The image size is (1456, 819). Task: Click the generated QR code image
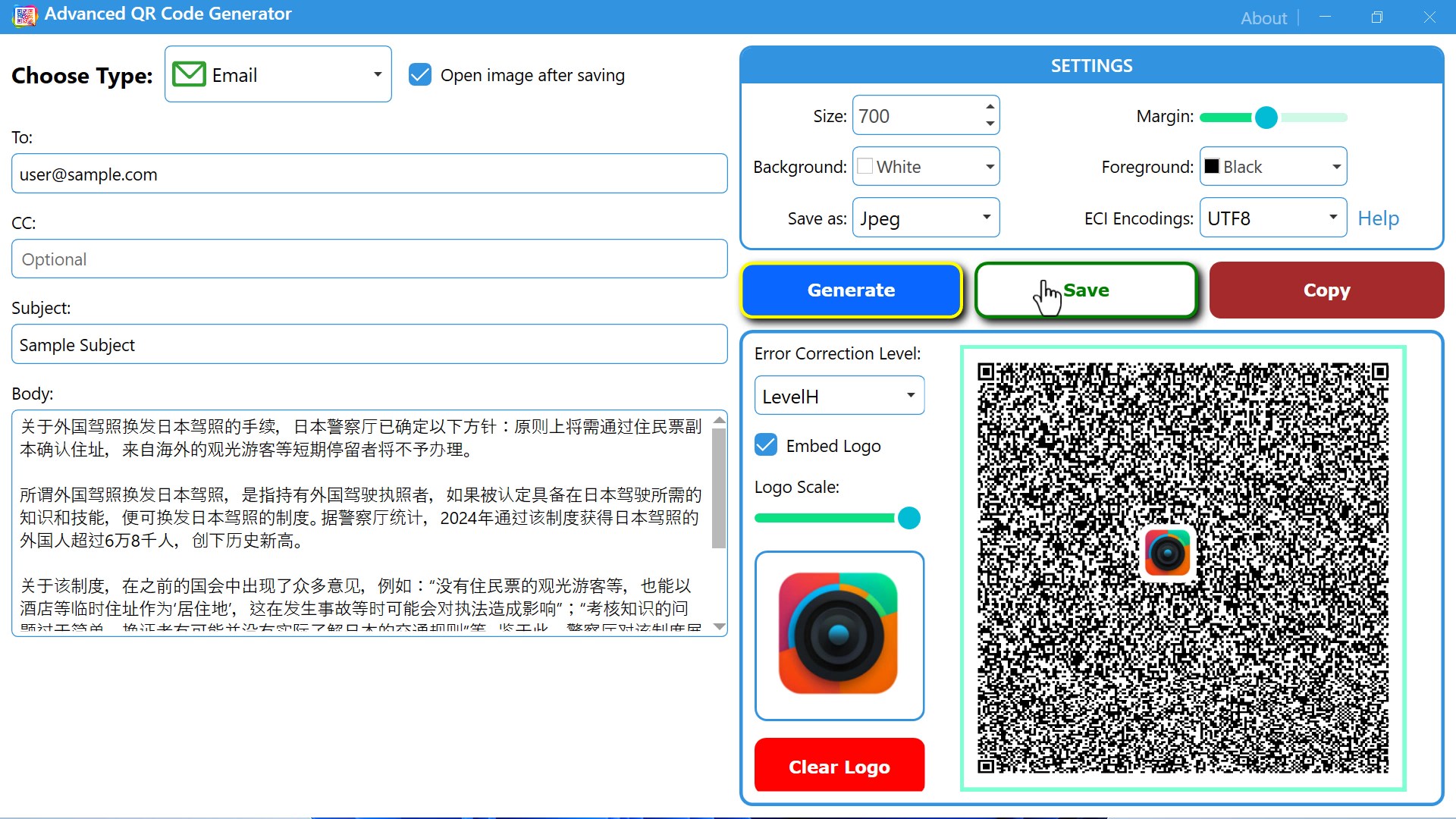1183,568
